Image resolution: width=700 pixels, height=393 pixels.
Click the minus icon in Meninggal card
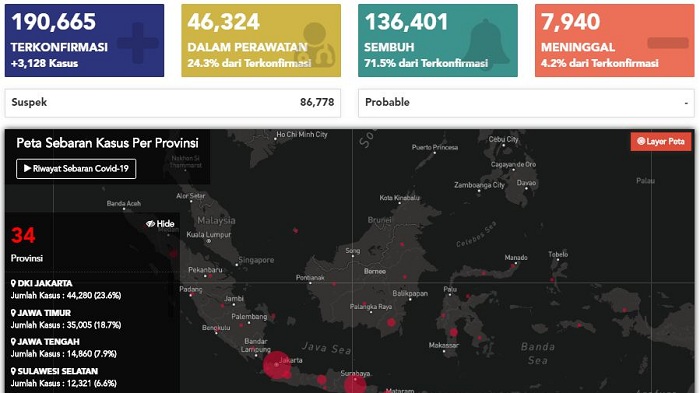click(667, 43)
